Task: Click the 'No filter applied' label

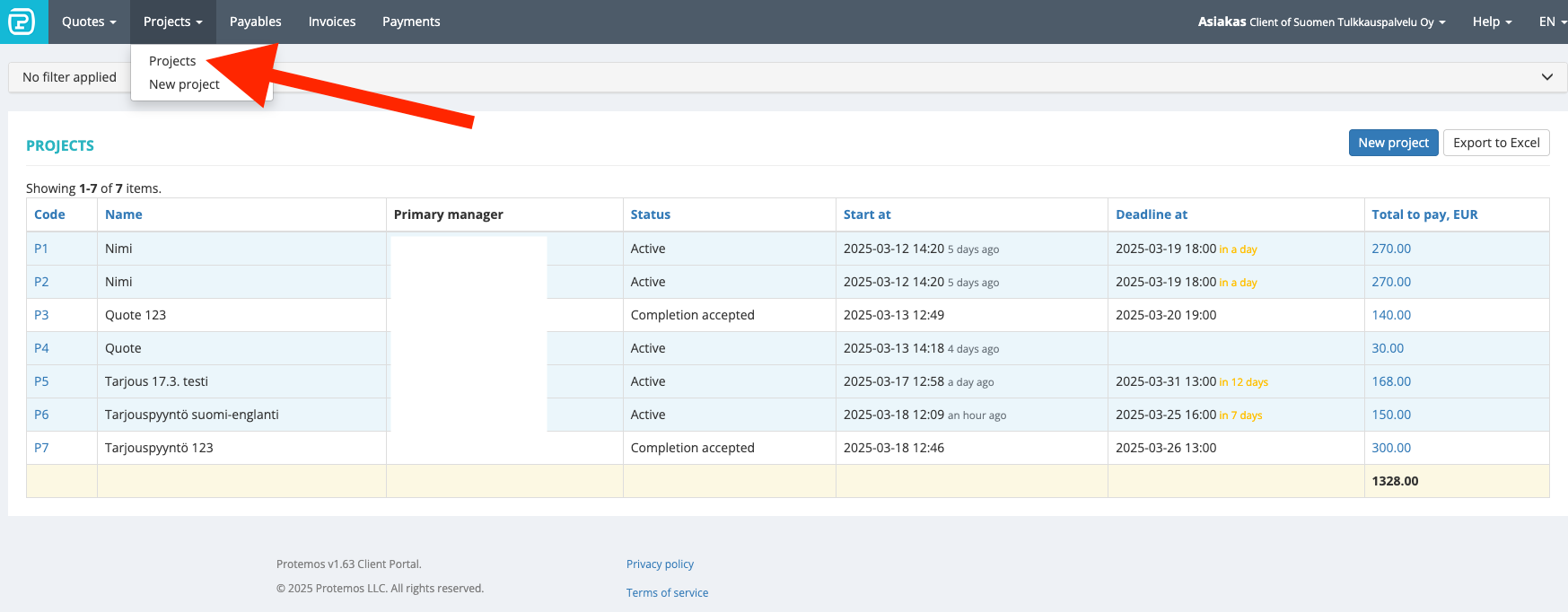Action: pos(69,77)
